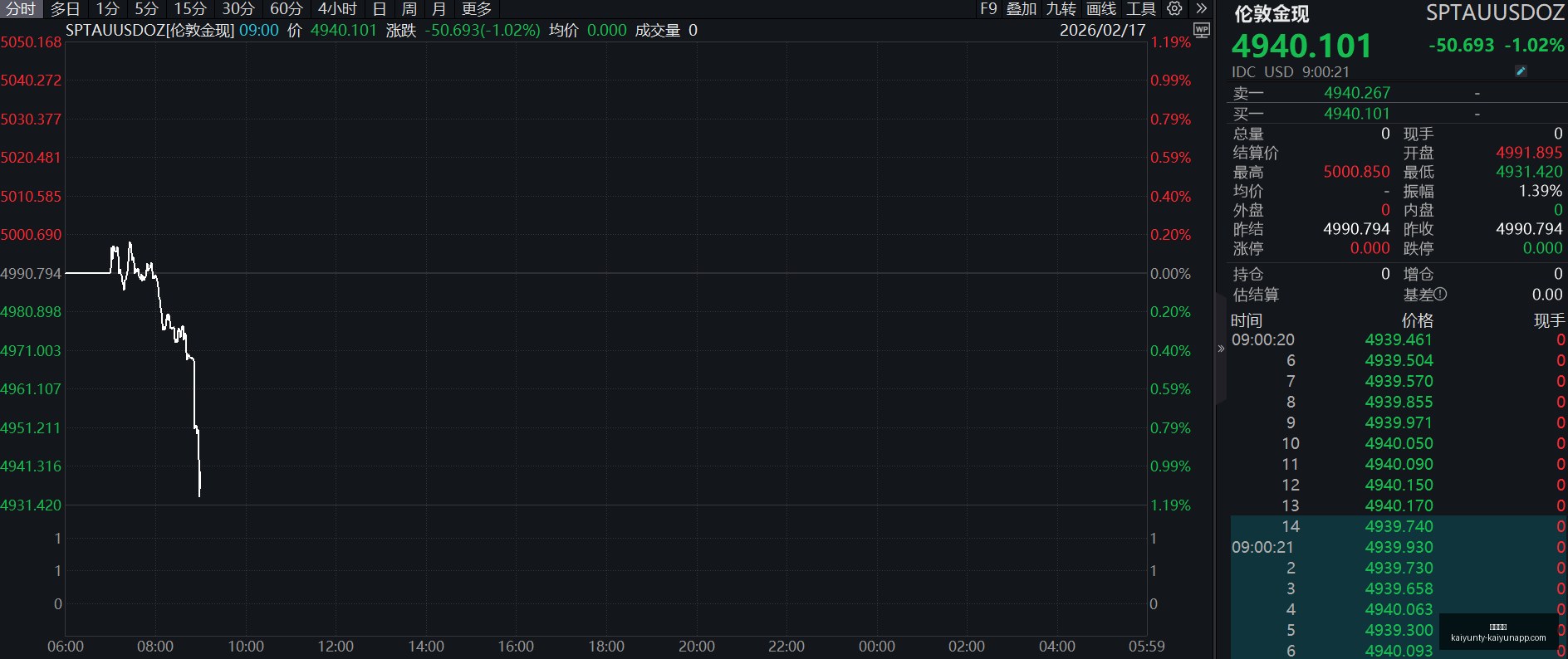Expand more toolbar options double-chevron
The height and width of the screenshot is (659, 1568).
(1201, 8)
